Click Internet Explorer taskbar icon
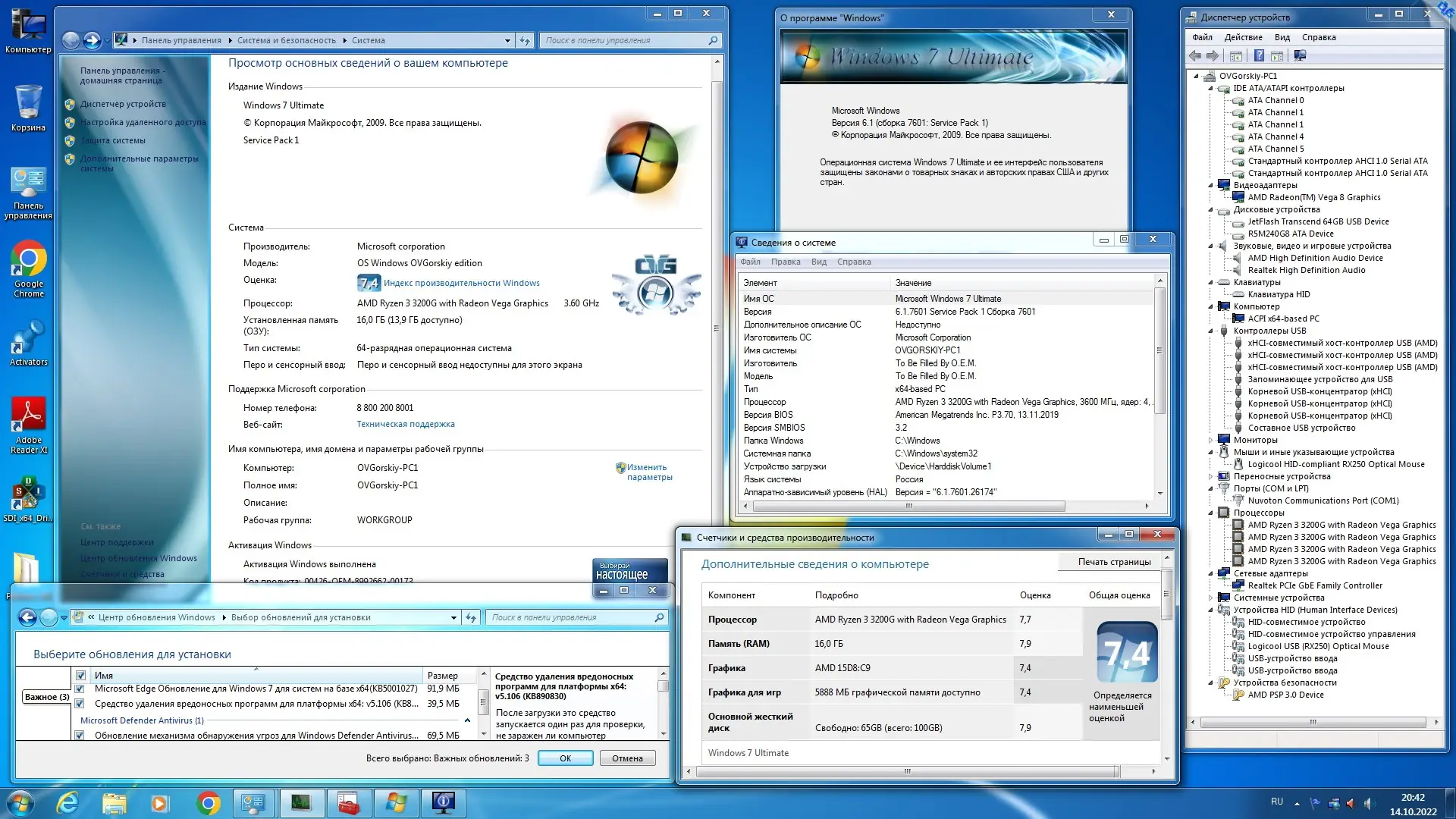This screenshot has height=819, width=1456. (x=68, y=802)
